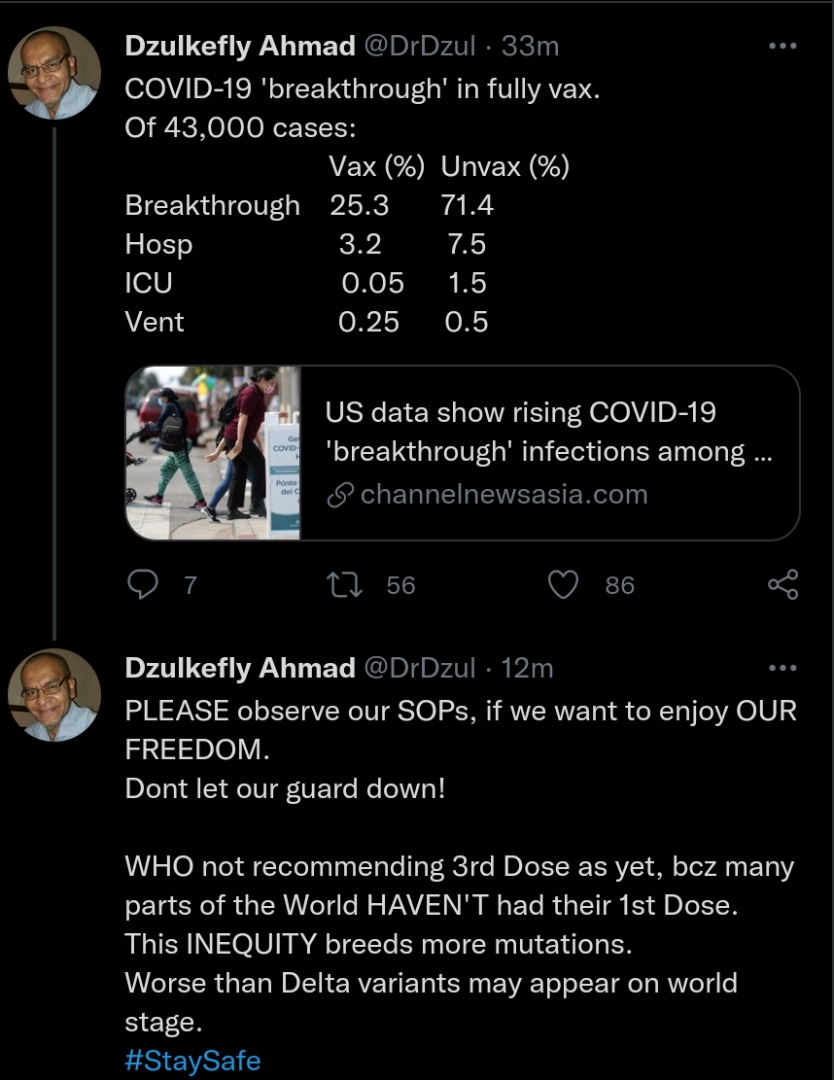The image size is (834, 1080).
Task: Like the first tweet with heart icon
Action: pos(563,585)
